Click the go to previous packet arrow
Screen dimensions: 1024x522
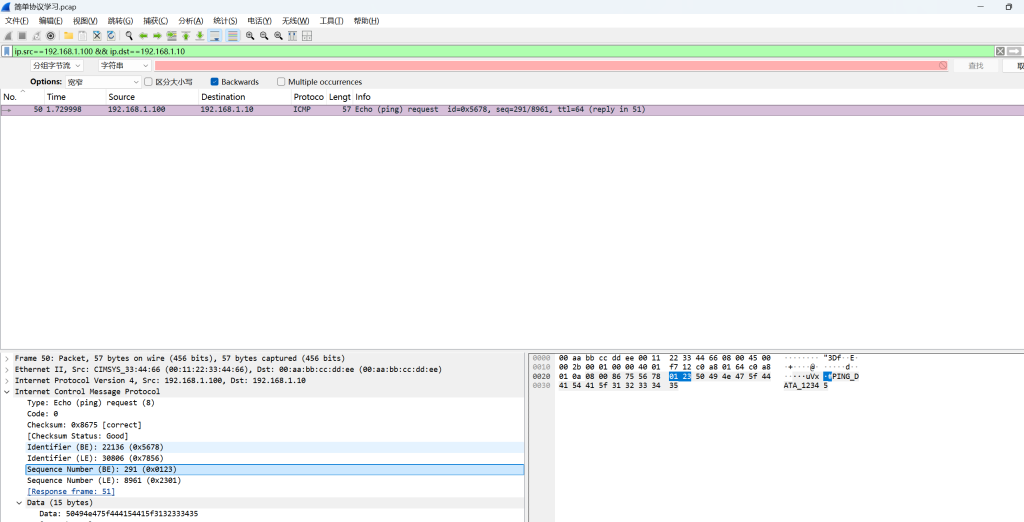point(143,36)
